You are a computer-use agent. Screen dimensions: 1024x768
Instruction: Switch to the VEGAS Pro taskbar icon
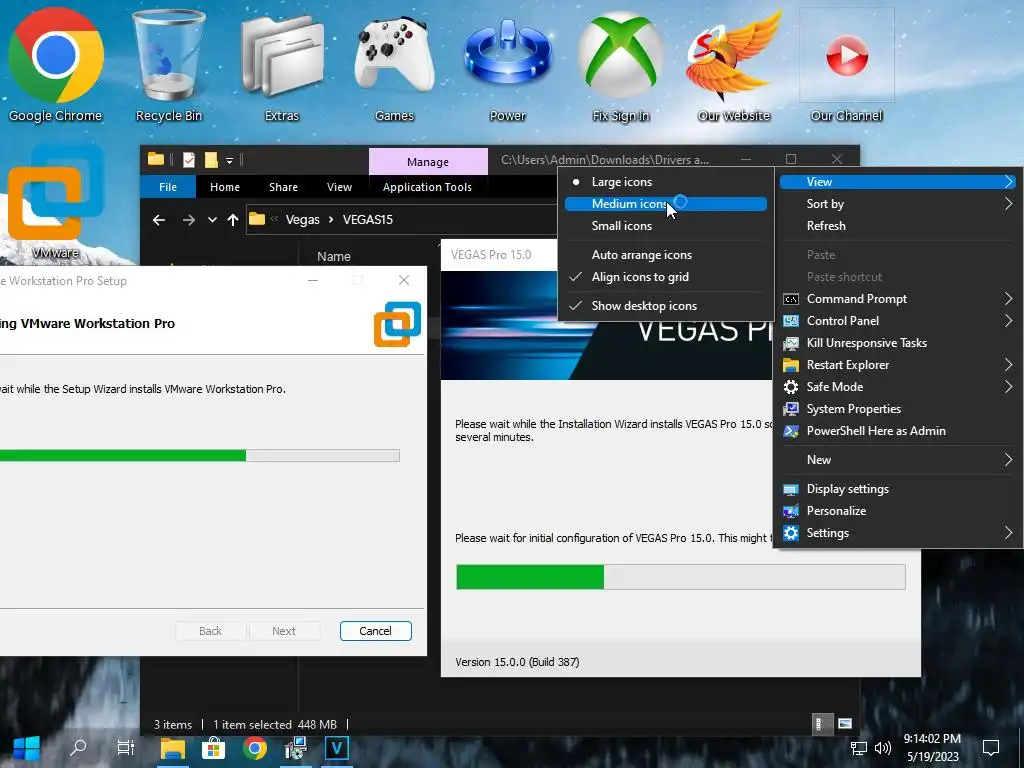click(337, 748)
